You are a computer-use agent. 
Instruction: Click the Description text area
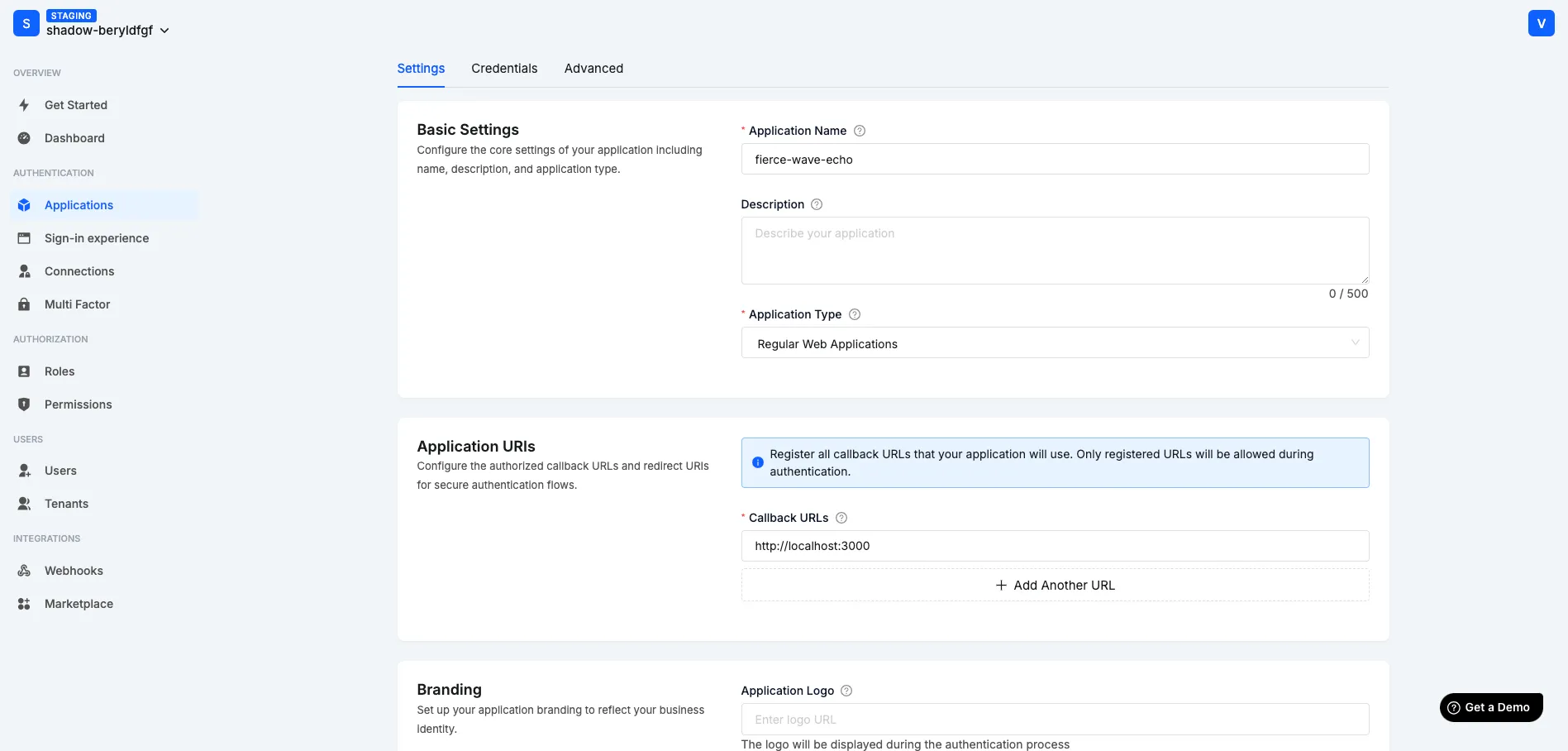click(1055, 250)
